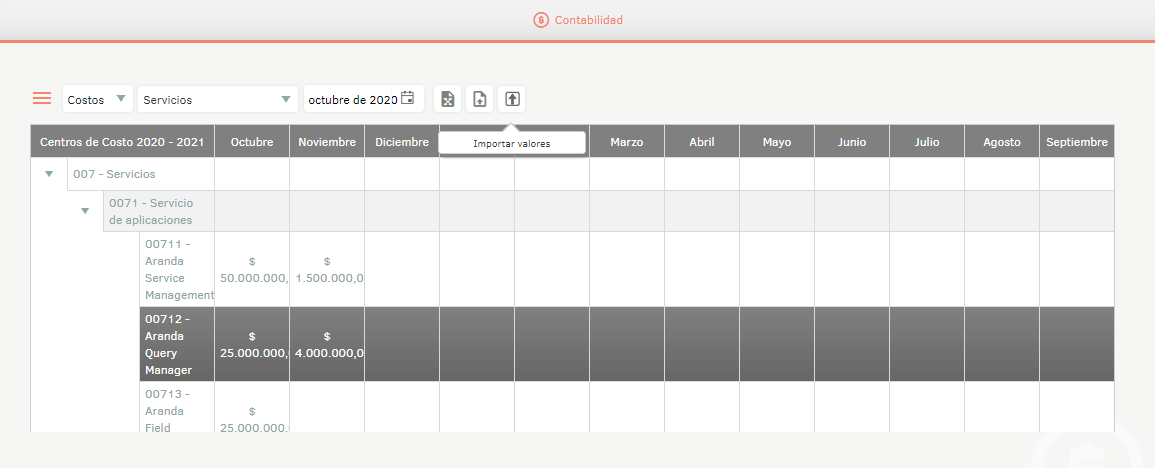Click the Octubre column header
The image size is (1168, 468).
pos(252,142)
